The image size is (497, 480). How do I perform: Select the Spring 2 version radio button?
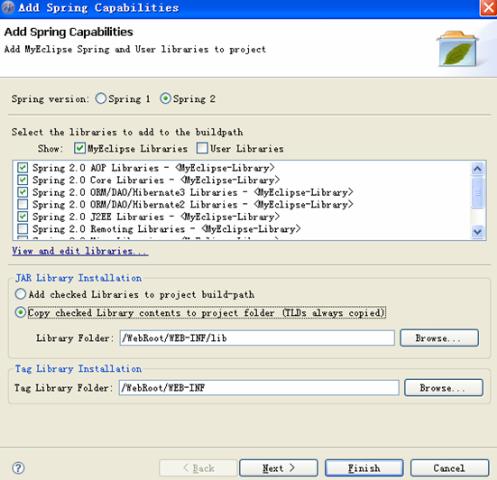165,98
